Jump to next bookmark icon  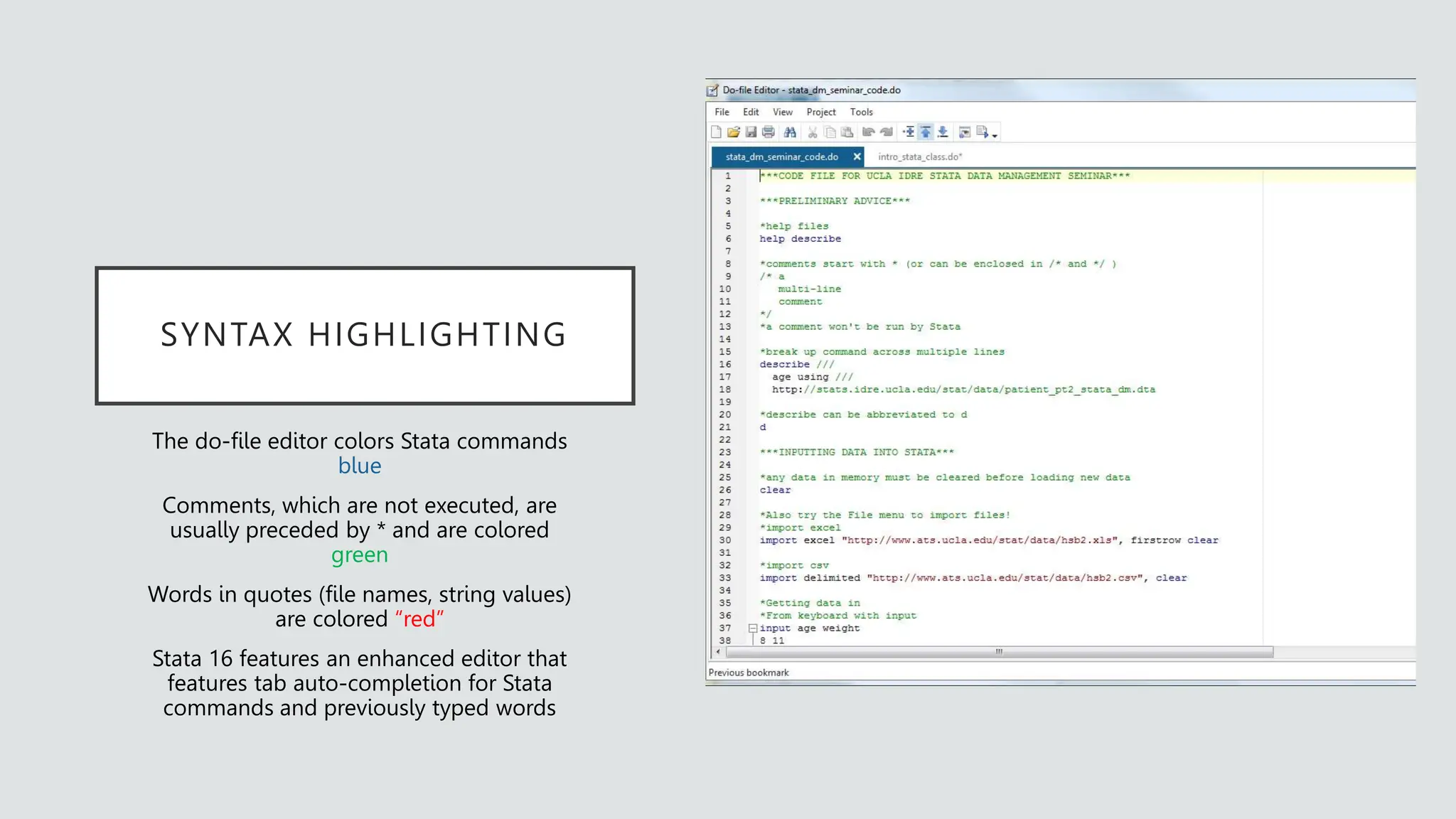[943, 132]
